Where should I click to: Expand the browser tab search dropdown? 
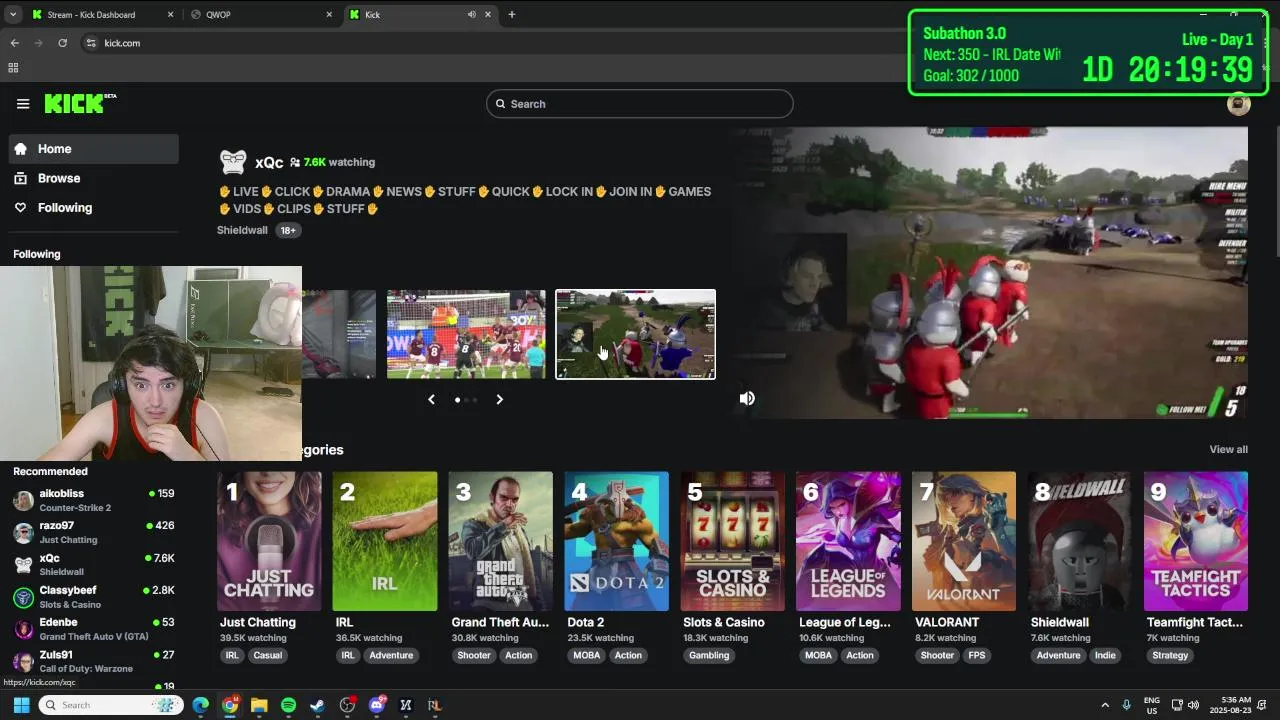[x=12, y=14]
